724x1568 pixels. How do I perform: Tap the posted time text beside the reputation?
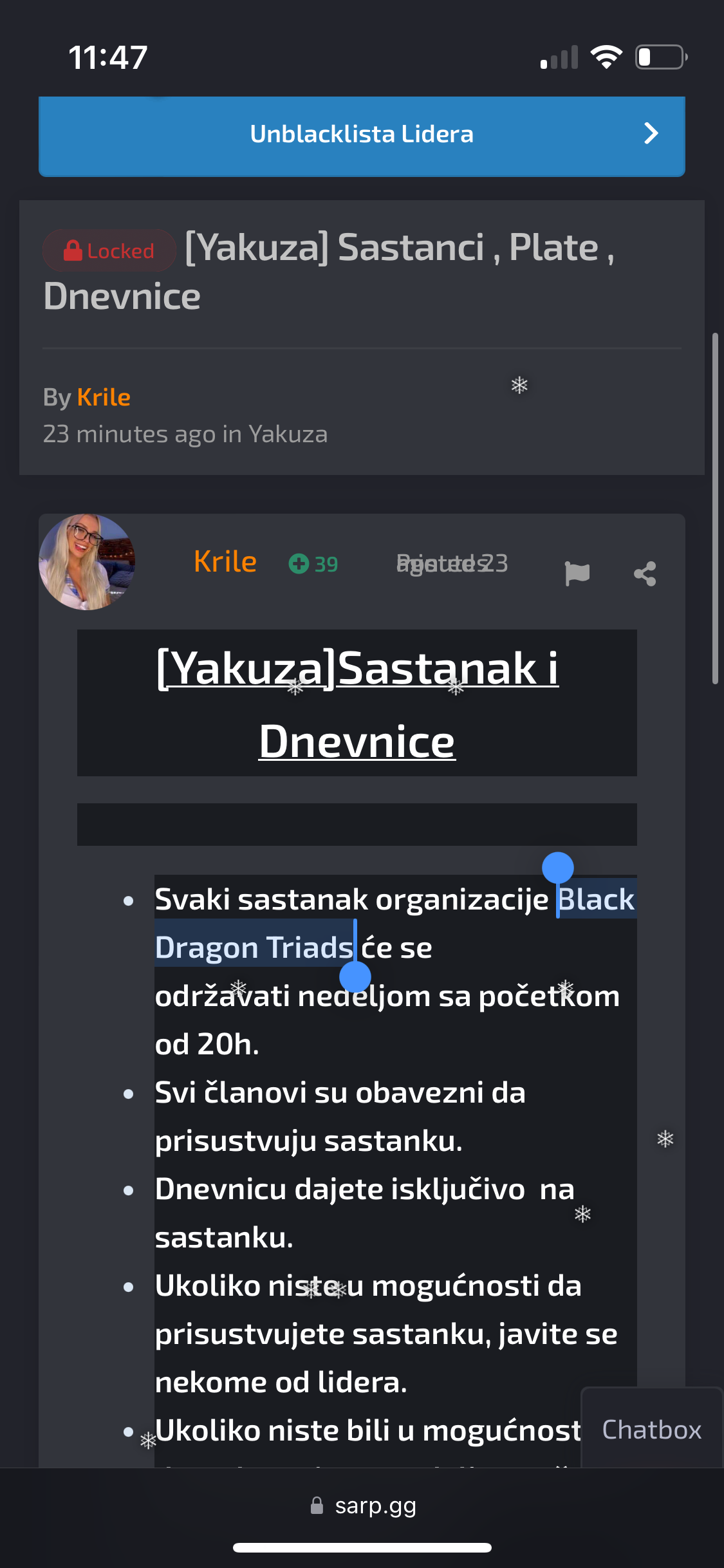pos(452,563)
